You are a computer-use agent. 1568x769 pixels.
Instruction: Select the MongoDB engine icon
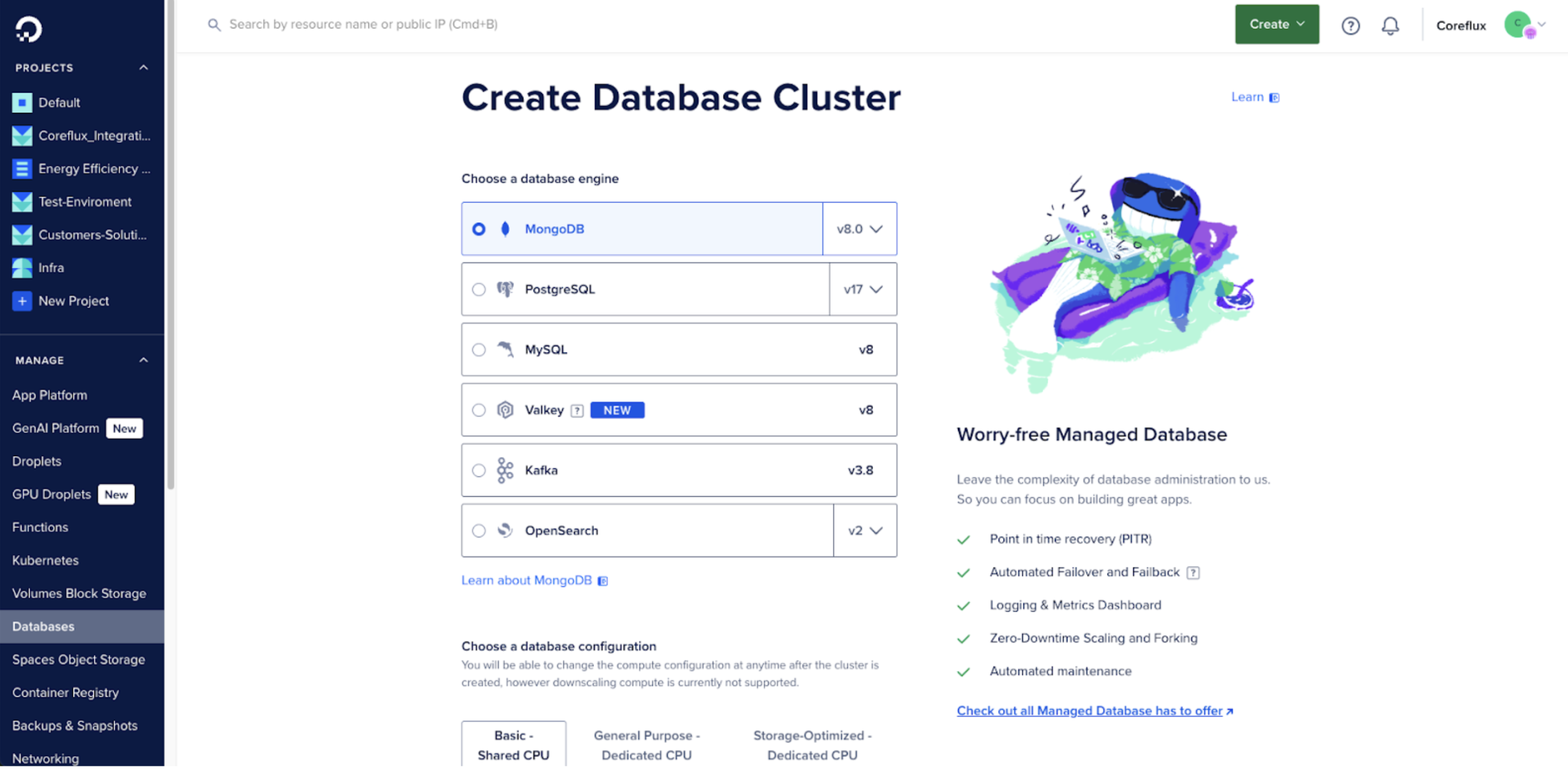(x=505, y=228)
